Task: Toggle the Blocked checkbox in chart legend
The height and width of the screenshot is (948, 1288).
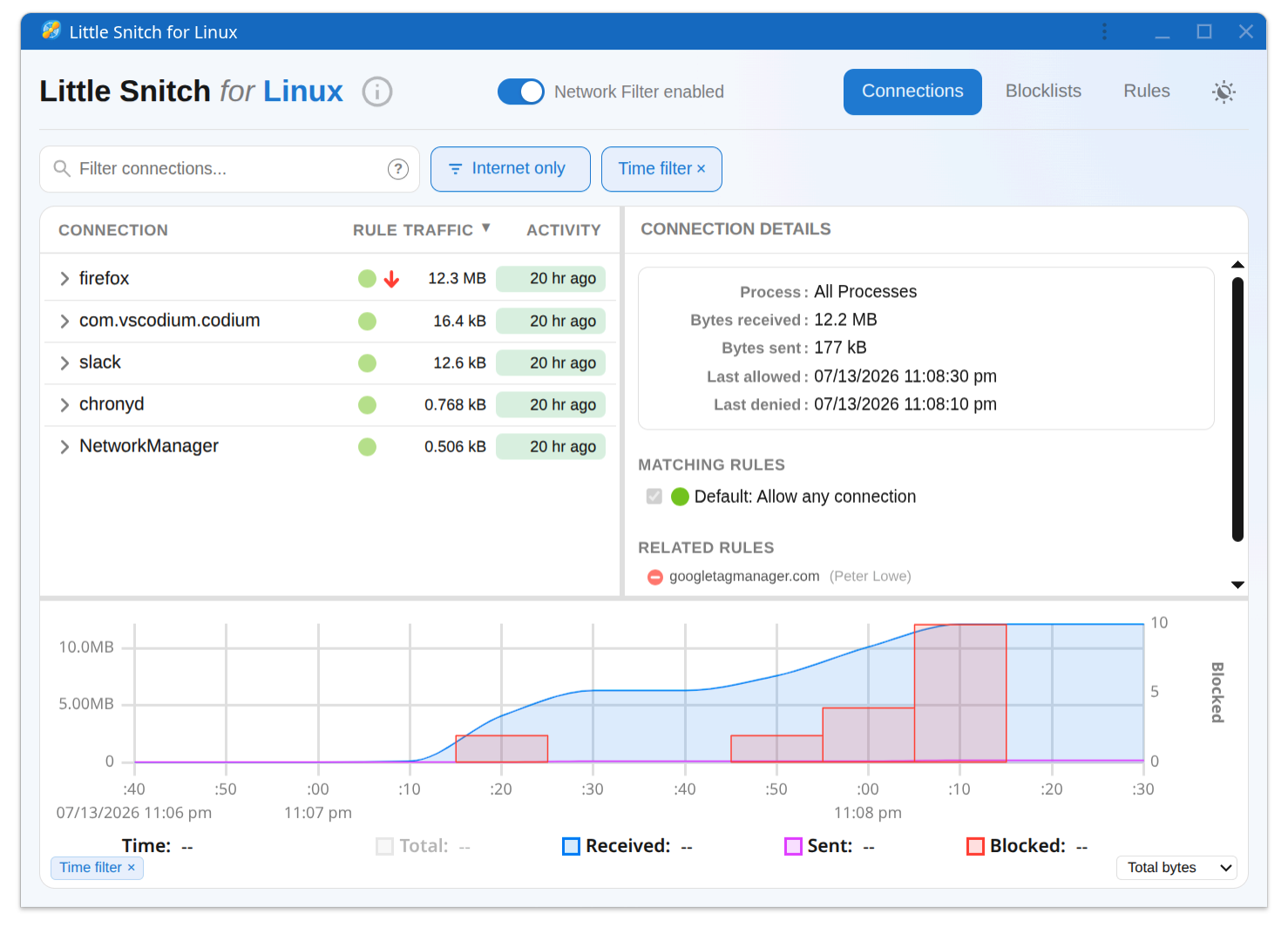Action: coord(975,846)
